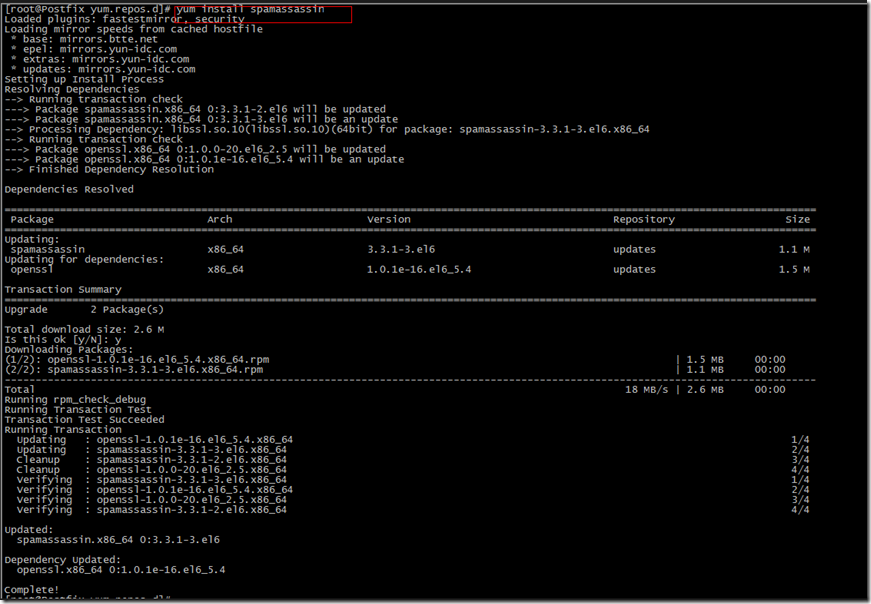Click the 'Downloading Packages:' line
871x604 pixels.
pyautogui.click(x=69, y=349)
